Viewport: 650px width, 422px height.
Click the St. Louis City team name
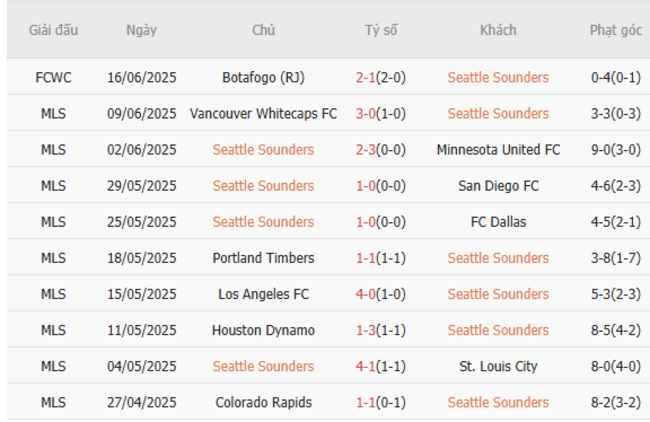498,366
